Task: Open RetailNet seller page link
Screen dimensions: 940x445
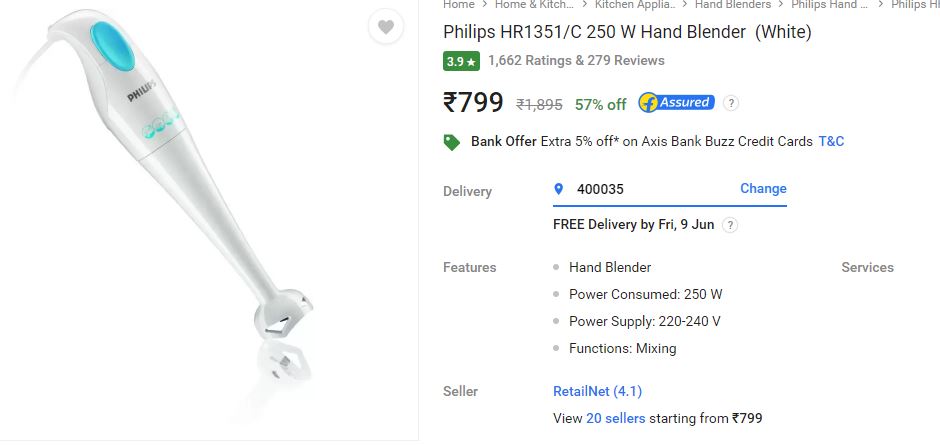Action: tap(597, 392)
